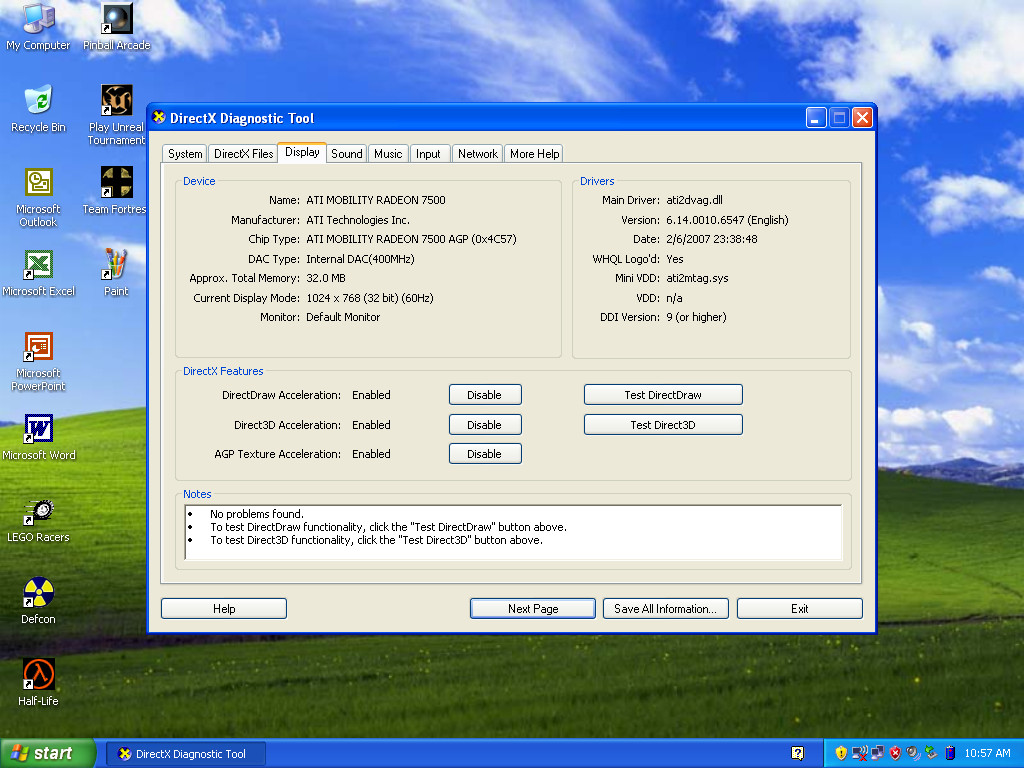1024x768 pixels.
Task: Open the DirectX Files tab
Action: [244, 153]
